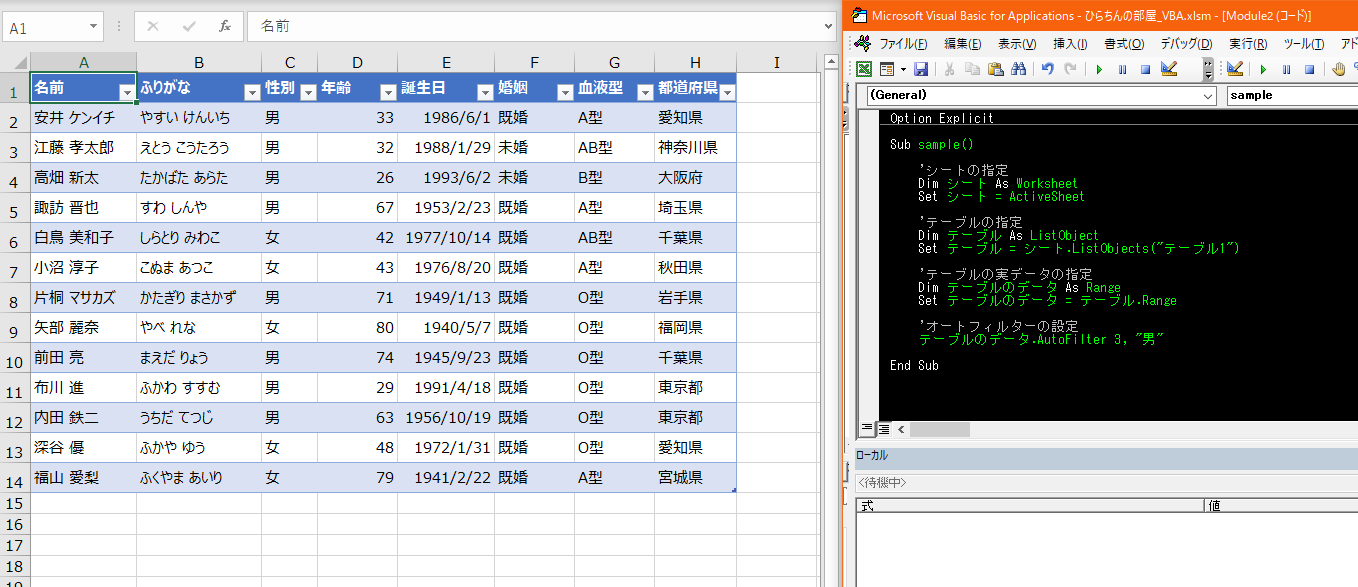Click the VBA application icon left of ファイル menu

(863, 43)
